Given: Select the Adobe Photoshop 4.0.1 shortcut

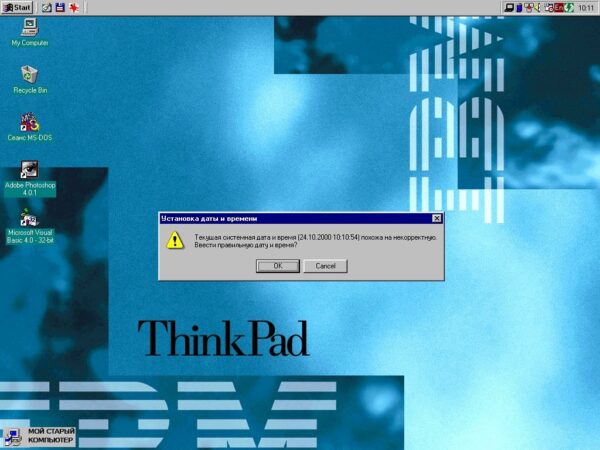Looking at the screenshot, I should tap(29, 170).
